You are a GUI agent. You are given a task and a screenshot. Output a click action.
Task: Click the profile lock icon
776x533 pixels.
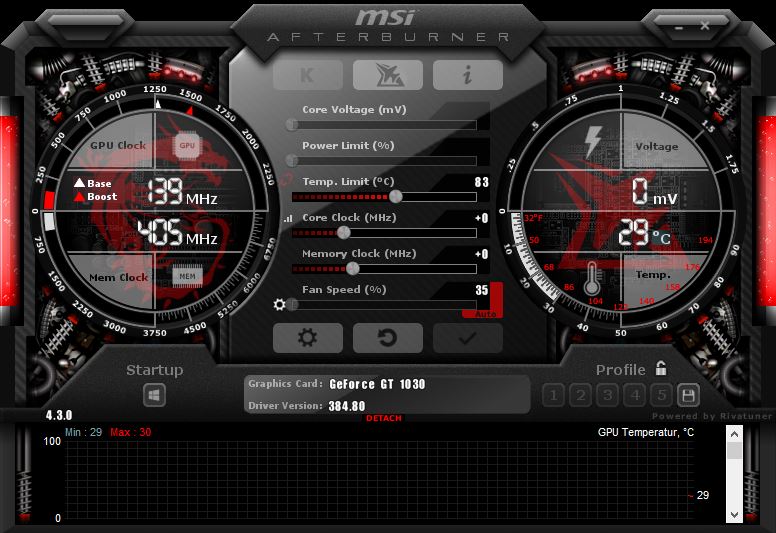[661, 368]
